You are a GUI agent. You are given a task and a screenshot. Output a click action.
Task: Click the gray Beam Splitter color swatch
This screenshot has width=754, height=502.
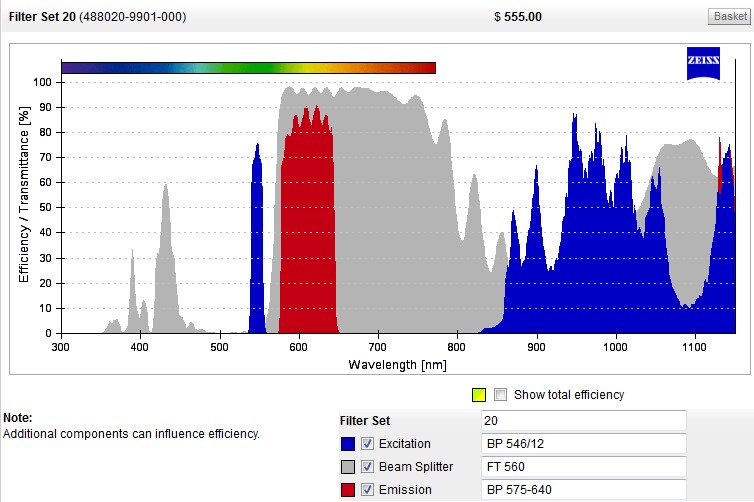click(348, 467)
